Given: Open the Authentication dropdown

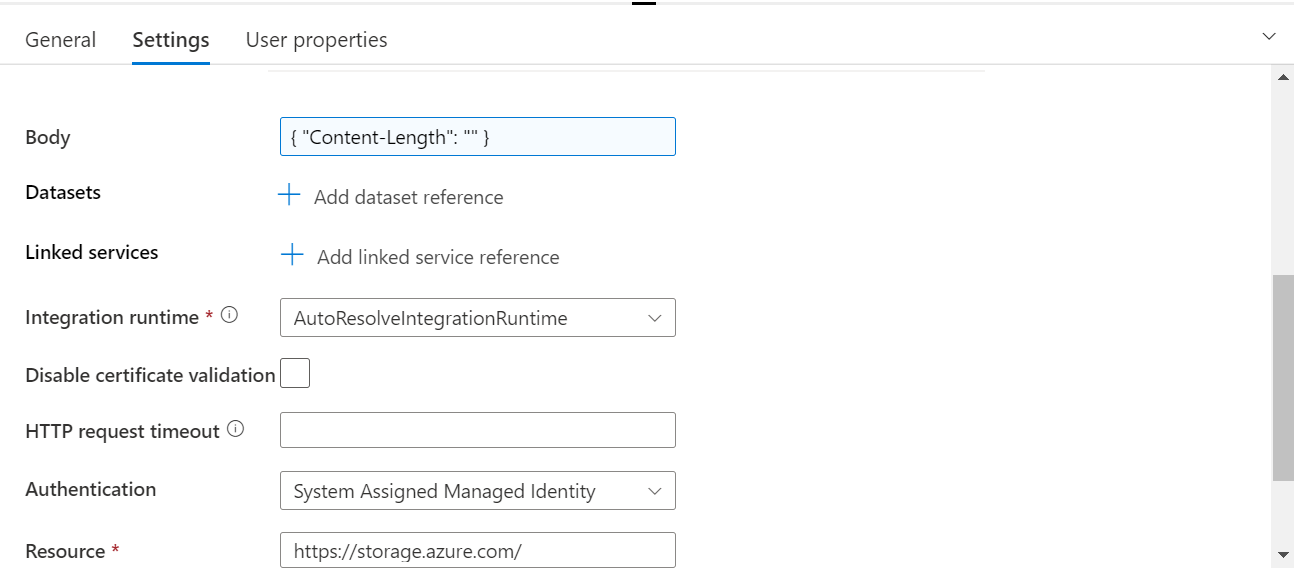Looking at the screenshot, I should coord(655,490).
